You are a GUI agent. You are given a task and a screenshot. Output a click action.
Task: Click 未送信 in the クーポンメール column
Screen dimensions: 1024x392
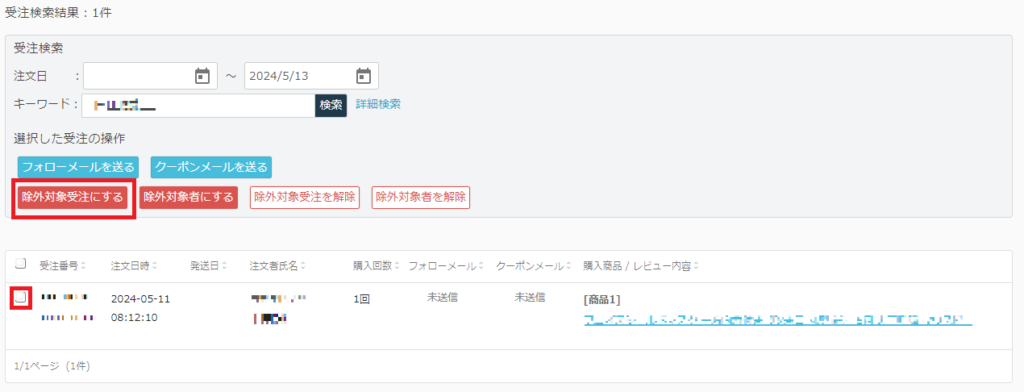(530, 297)
